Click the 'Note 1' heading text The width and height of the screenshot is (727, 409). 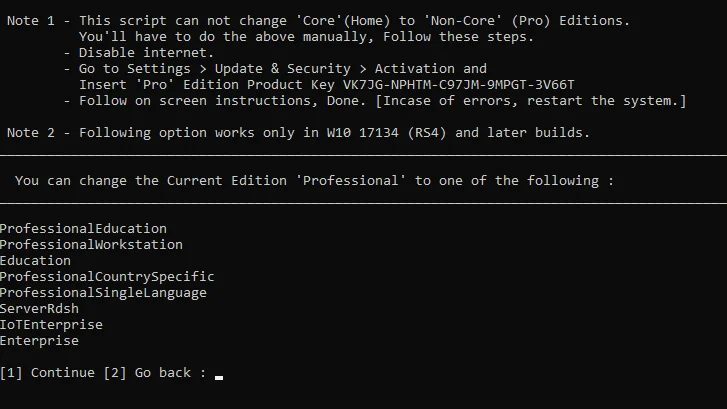(x=31, y=21)
